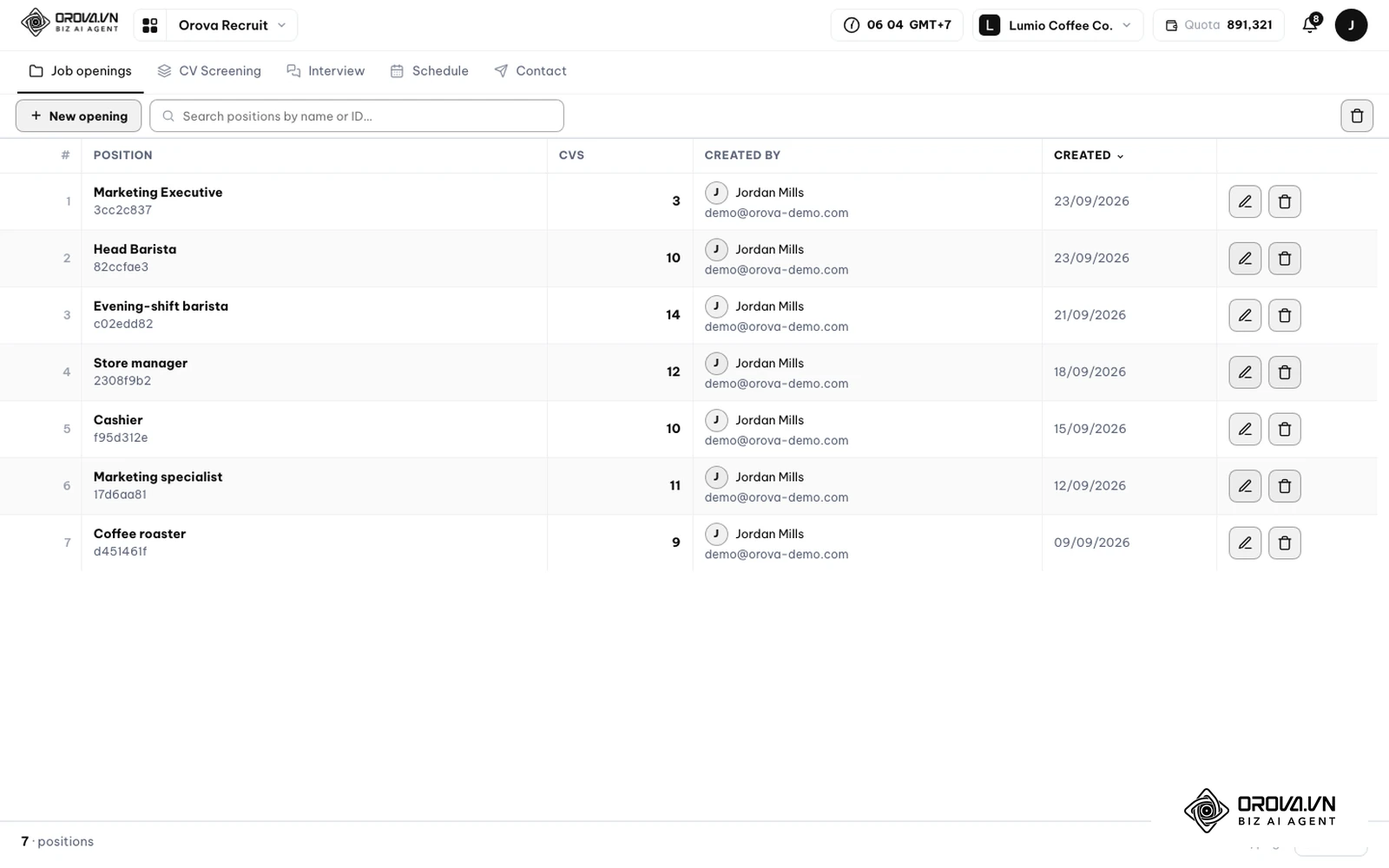
Task: Open the Lumio Coffee Co. workspace selector
Action: coord(1057,25)
